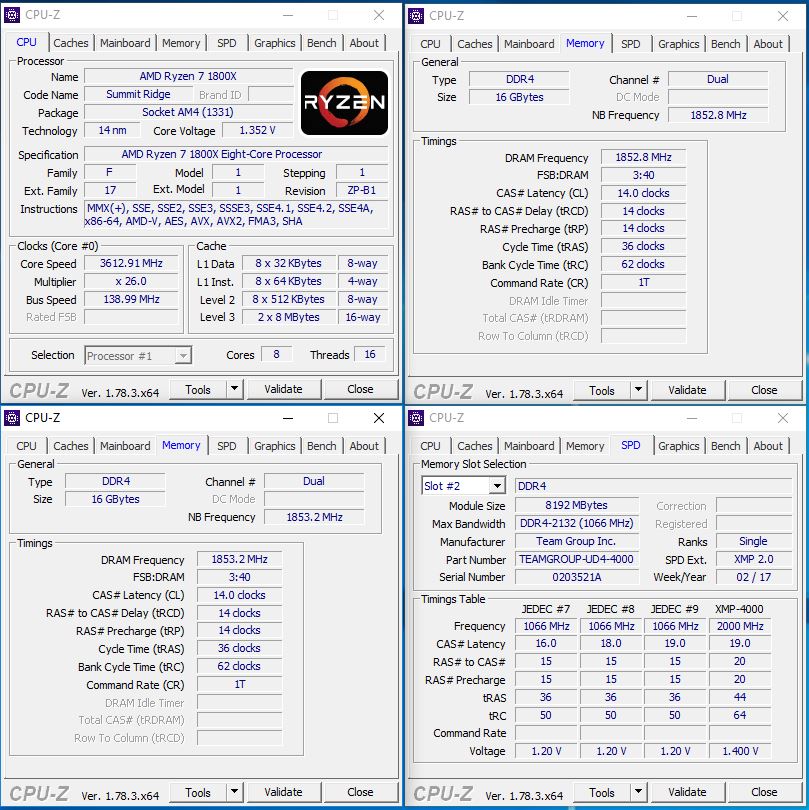Click the Close button in the CPU window

[x=360, y=389]
